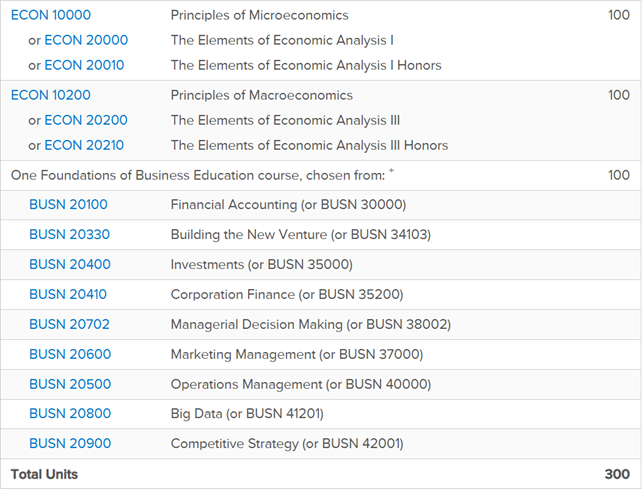Image resolution: width=642 pixels, height=489 pixels.
Task: Open the ECON 10000 course link
Action: pyautogui.click(x=50, y=15)
